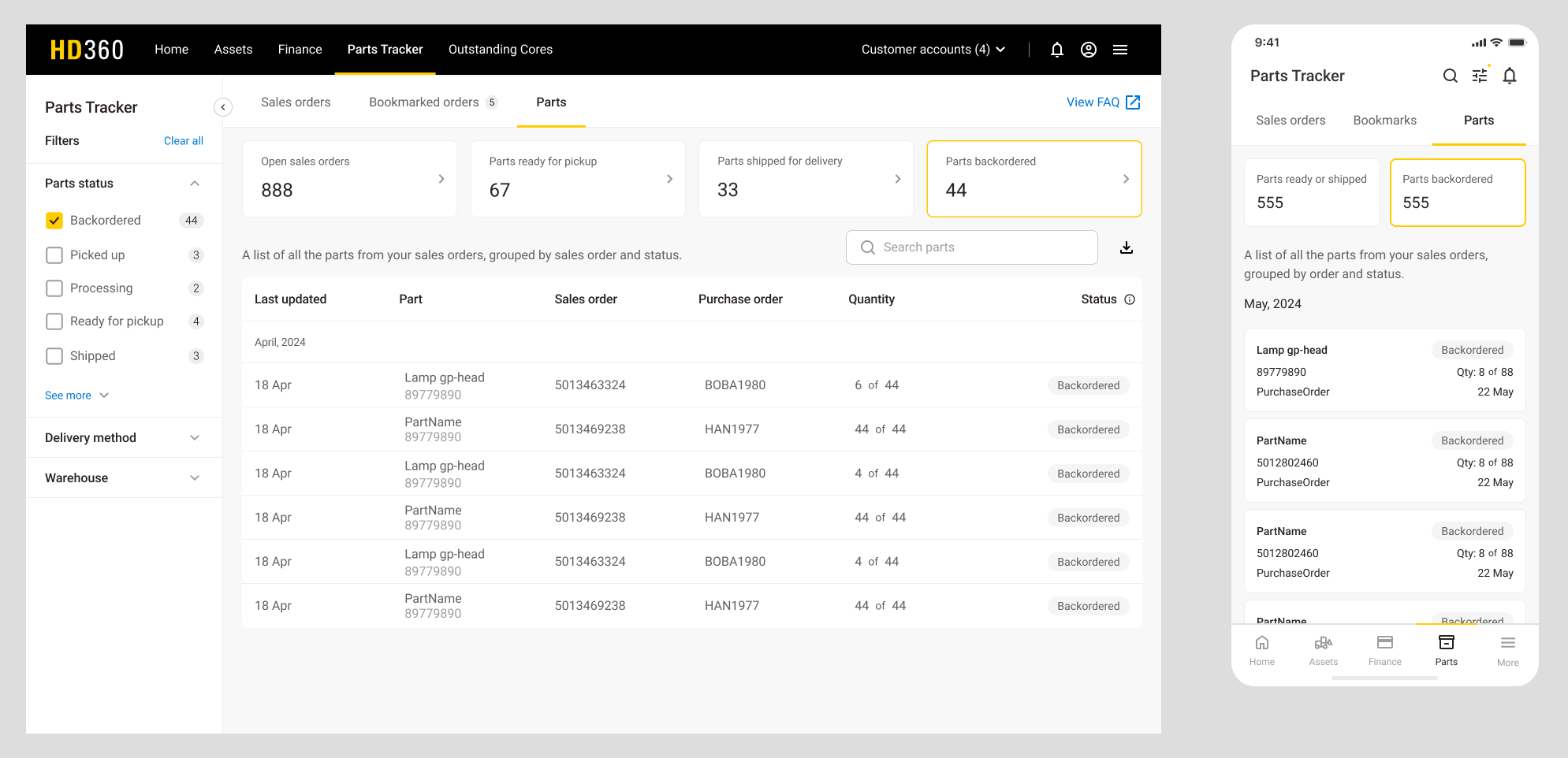1568x758 pixels.
Task: Uncheck the Backordered status filter
Action: pos(54,221)
